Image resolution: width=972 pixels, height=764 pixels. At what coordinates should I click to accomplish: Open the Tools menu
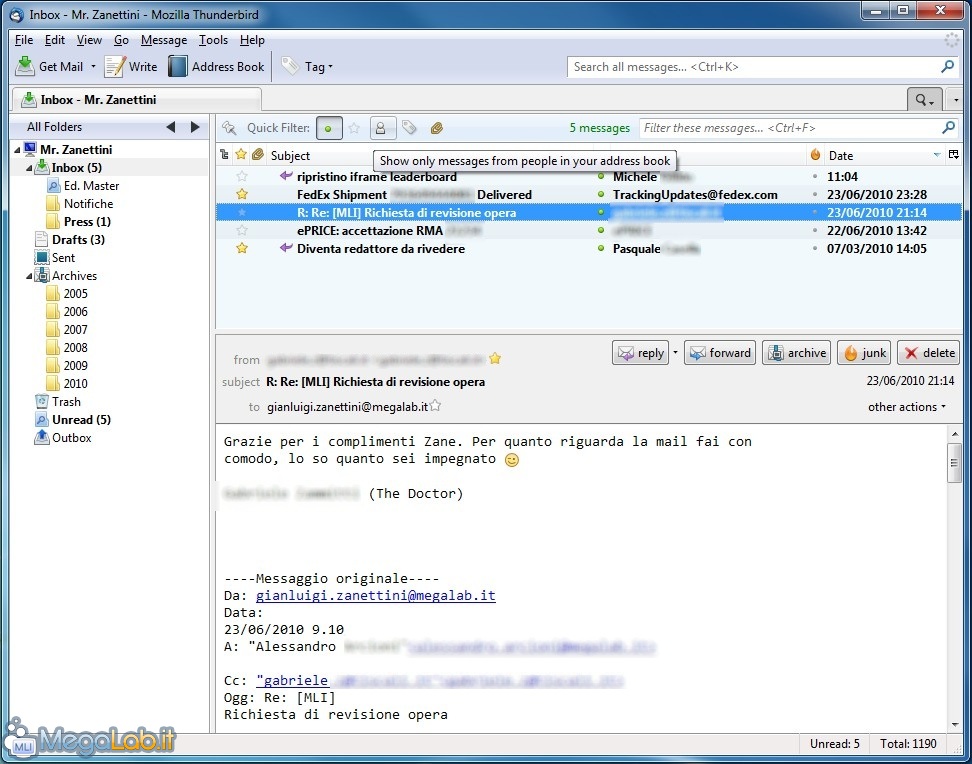pyautogui.click(x=213, y=40)
